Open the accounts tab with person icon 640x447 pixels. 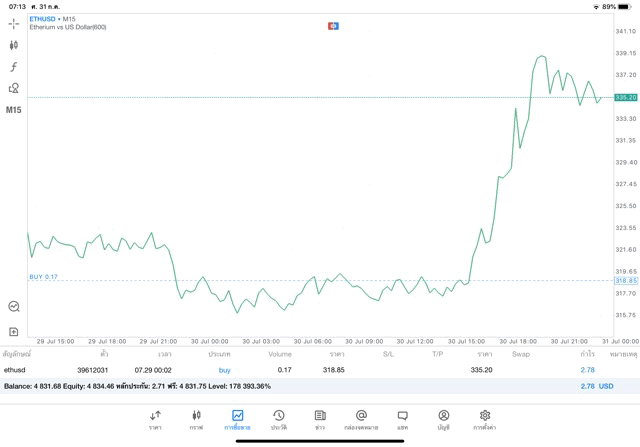click(x=444, y=420)
